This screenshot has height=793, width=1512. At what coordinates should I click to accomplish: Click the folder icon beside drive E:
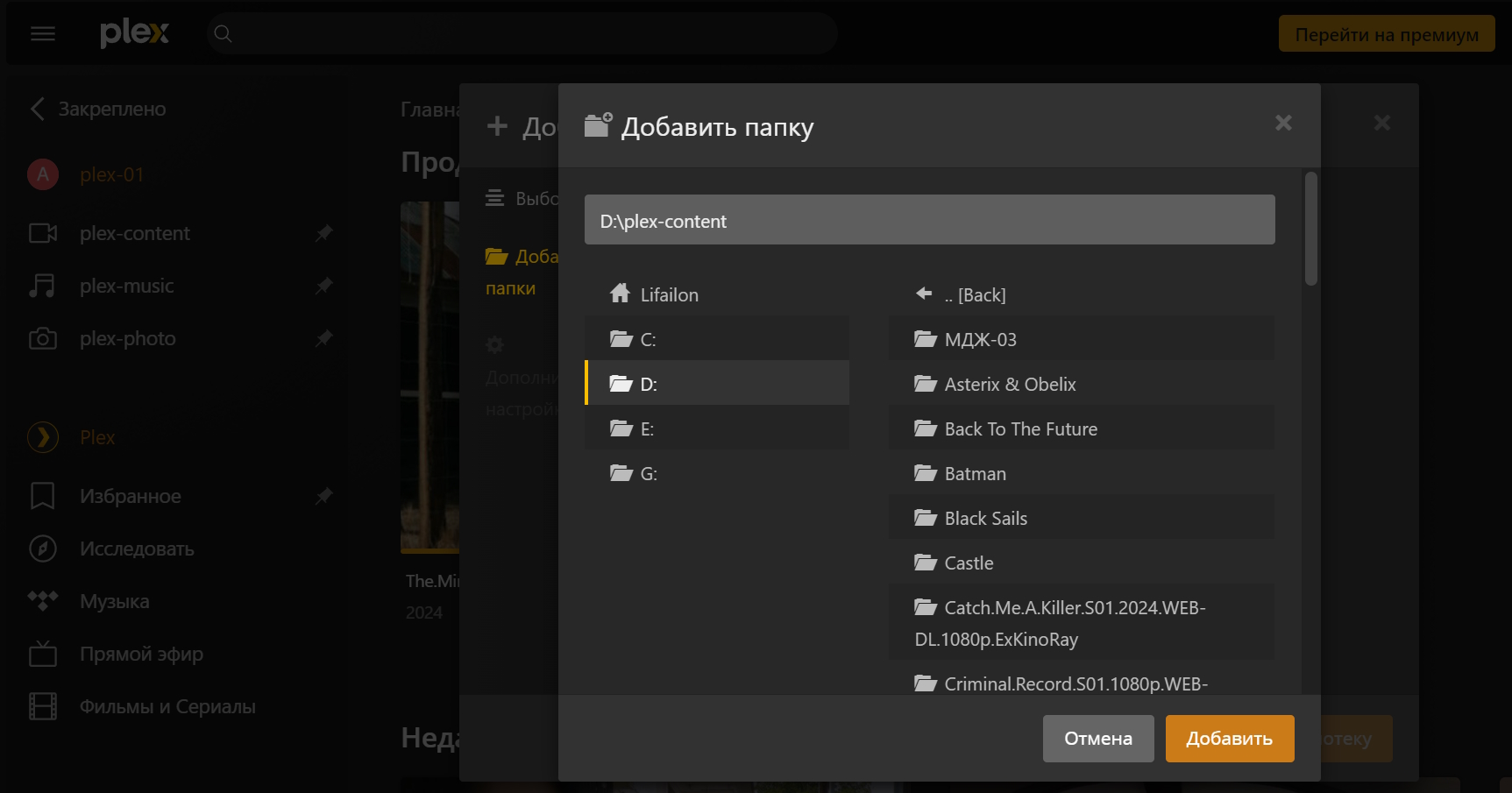pos(621,428)
